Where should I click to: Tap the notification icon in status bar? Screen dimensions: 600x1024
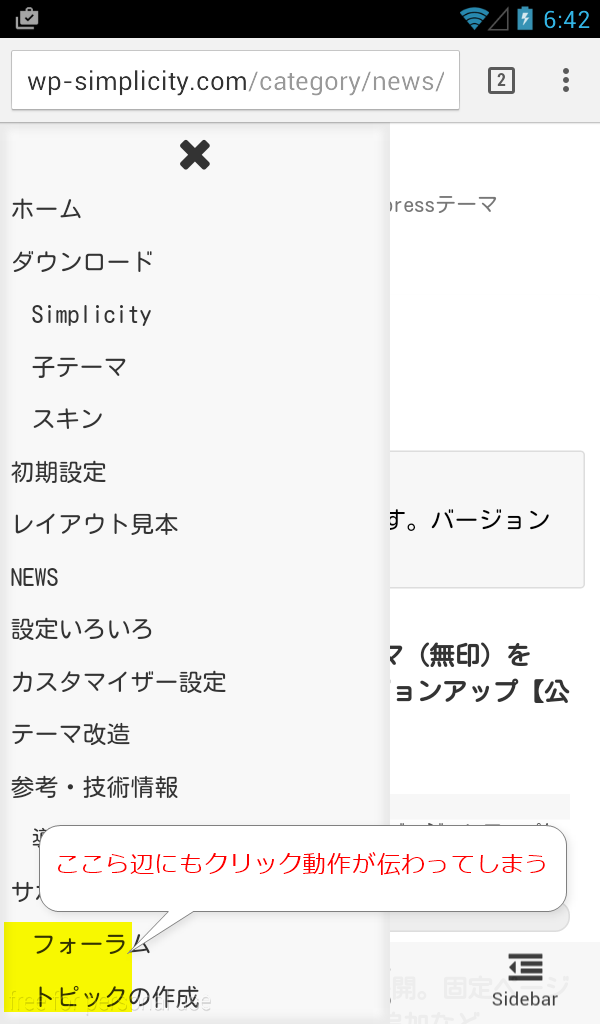click(x=28, y=18)
